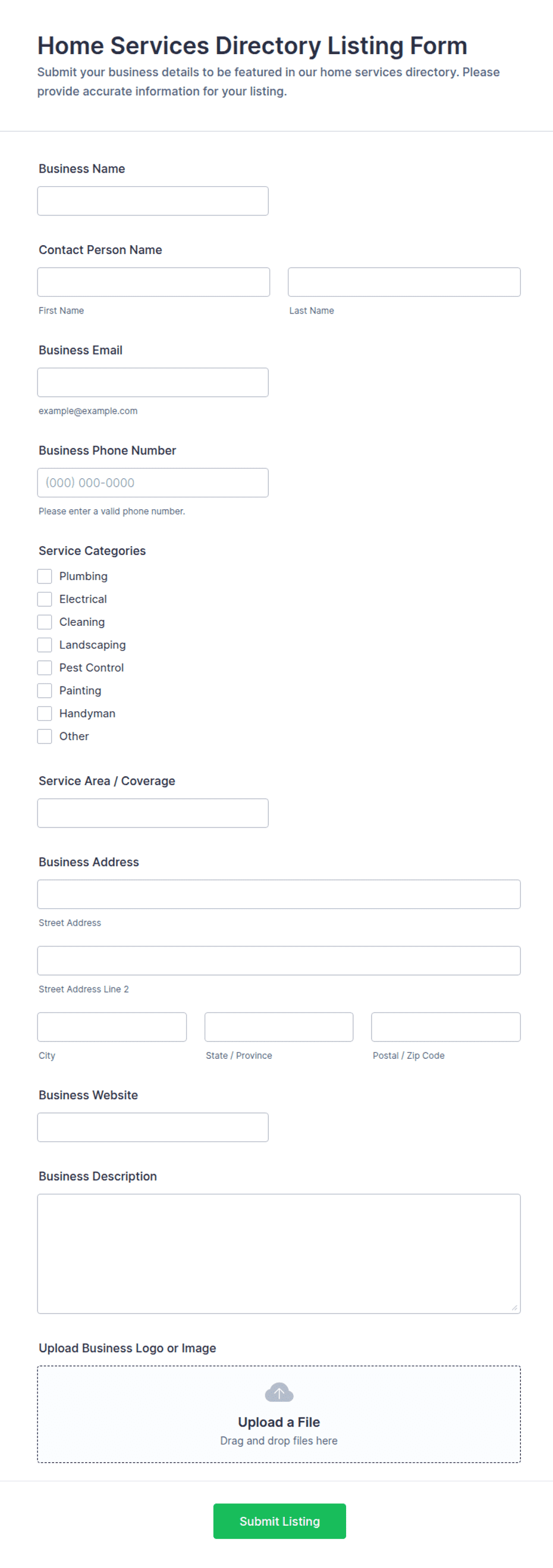This screenshot has width=553, height=1568.
Task: Tick the Electrical service category
Action: point(45,599)
